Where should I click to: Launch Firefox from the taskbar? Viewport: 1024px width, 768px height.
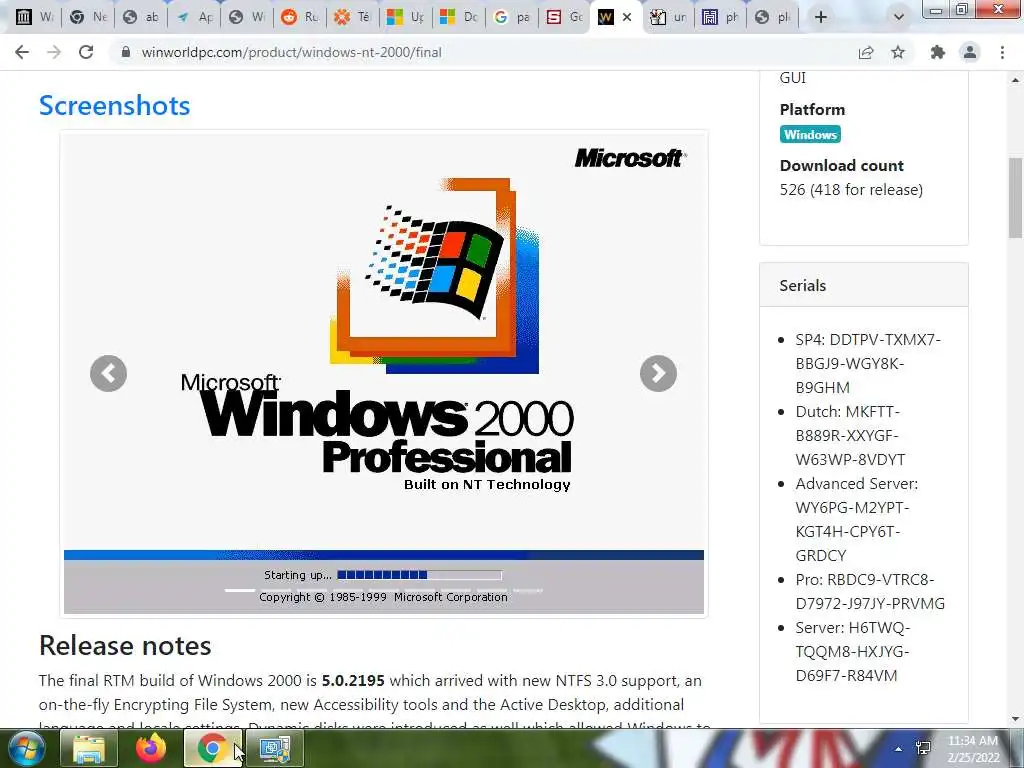[150, 748]
